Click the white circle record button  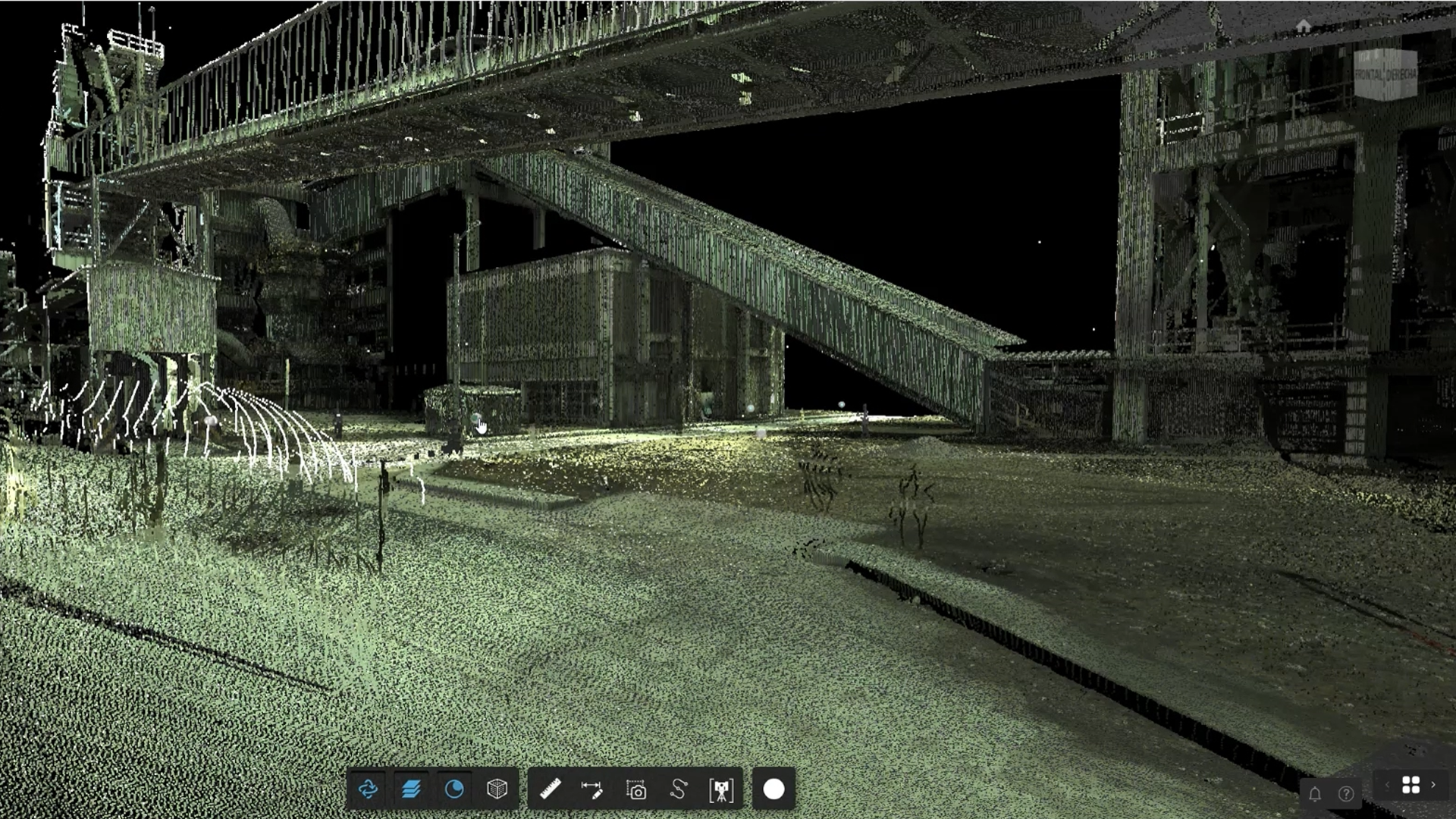tap(773, 789)
